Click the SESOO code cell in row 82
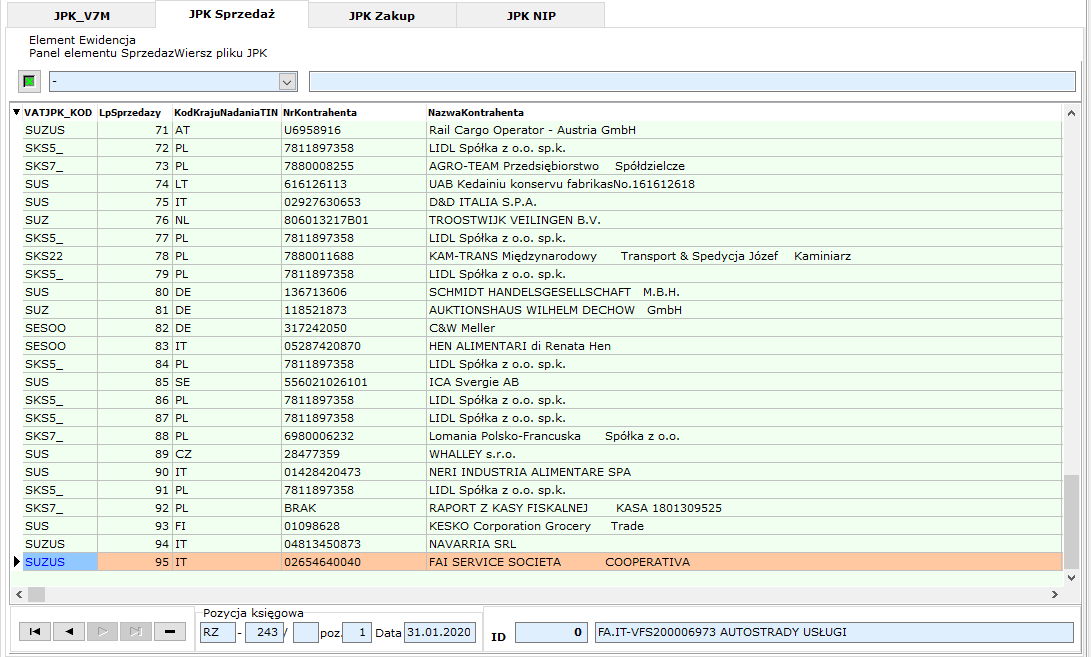The width and height of the screenshot is (1091, 657). pyautogui.click(x=60, y=328)
